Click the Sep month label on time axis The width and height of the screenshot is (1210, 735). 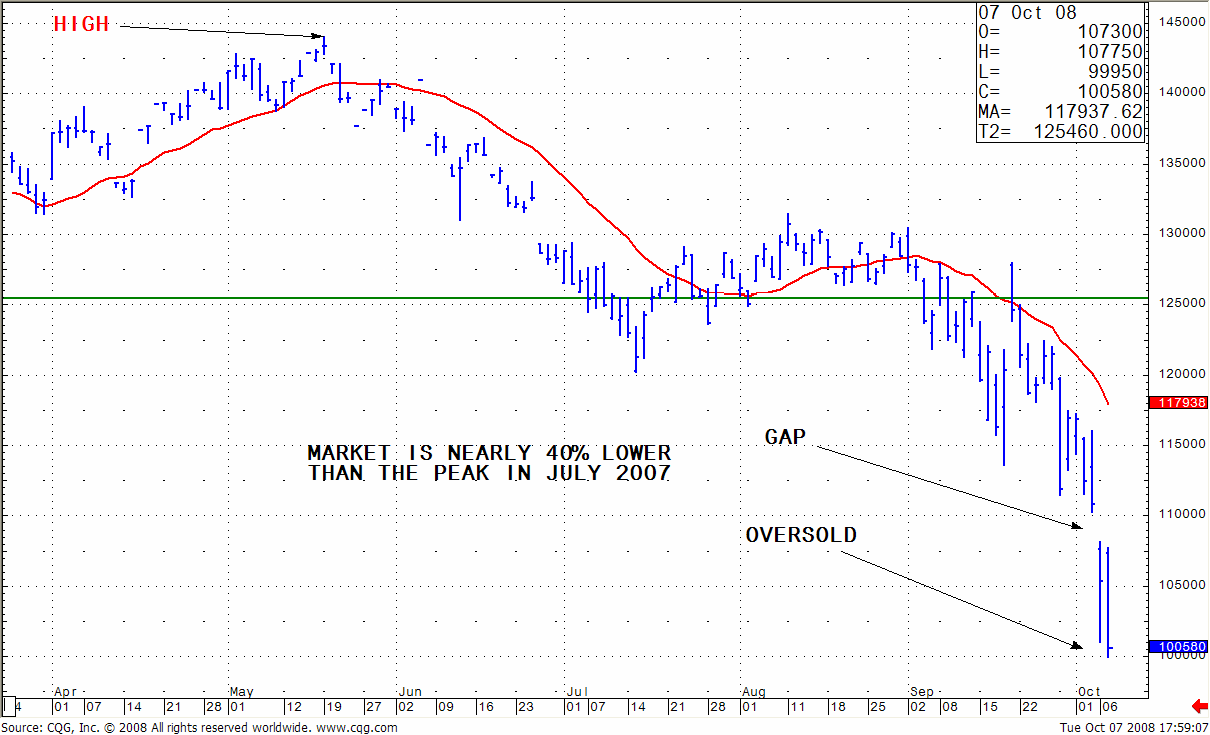921,691
